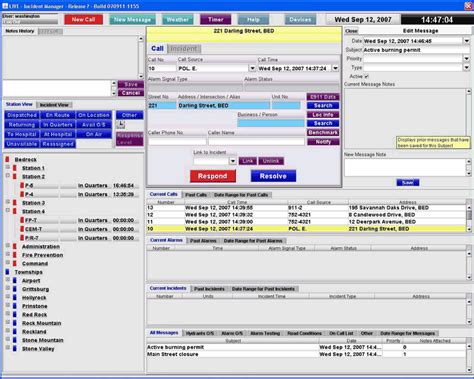The width and height of the screenshot is (474, 379).
Task: Select the Call tab
Action: tap(157, 49)
